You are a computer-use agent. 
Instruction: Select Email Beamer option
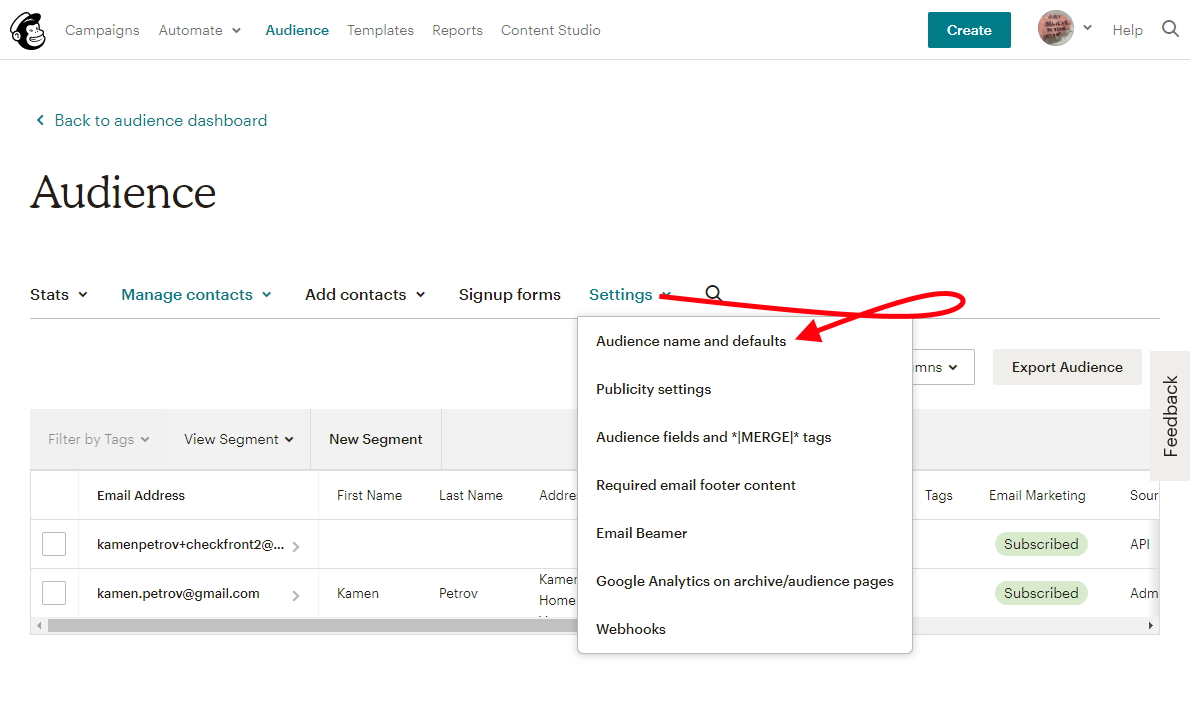641,533
